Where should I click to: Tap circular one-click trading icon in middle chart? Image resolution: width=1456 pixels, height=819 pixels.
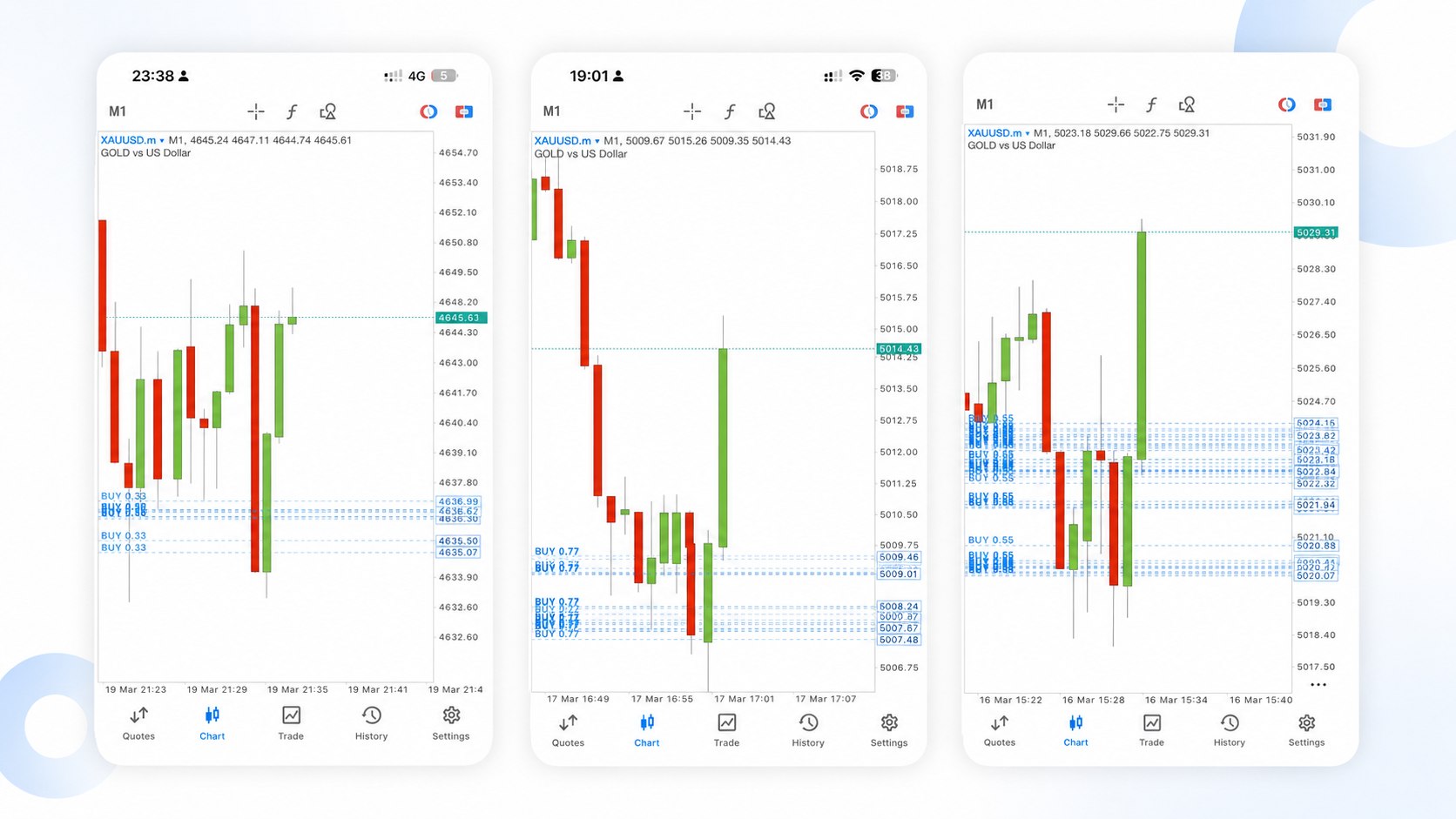(x=868, y=111)
